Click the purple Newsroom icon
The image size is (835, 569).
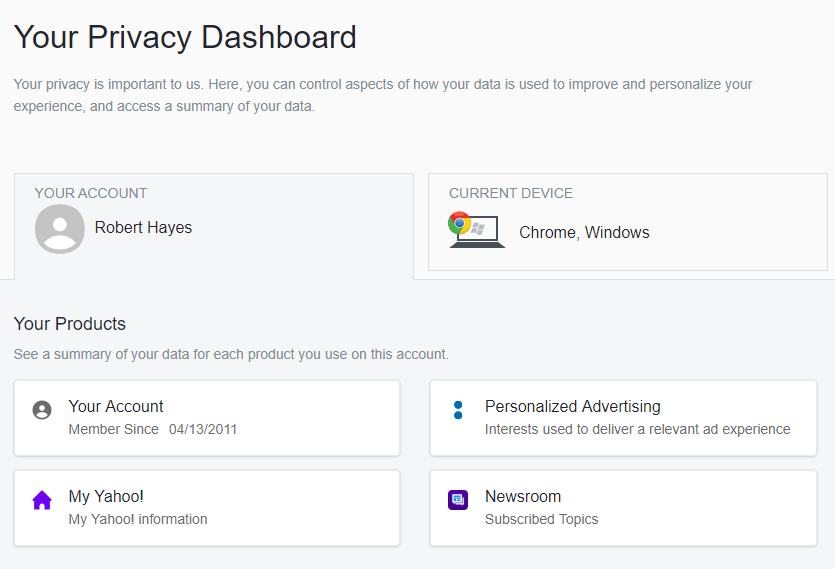pos(458,500)
